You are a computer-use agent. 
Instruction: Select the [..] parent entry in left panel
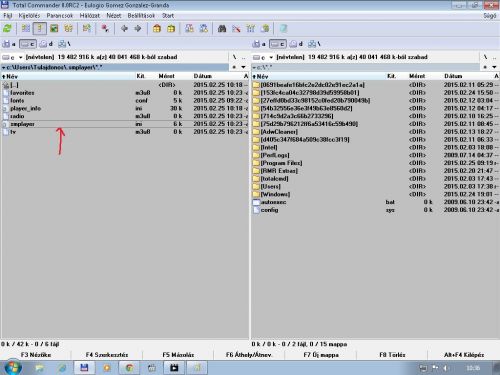(125, 85)
